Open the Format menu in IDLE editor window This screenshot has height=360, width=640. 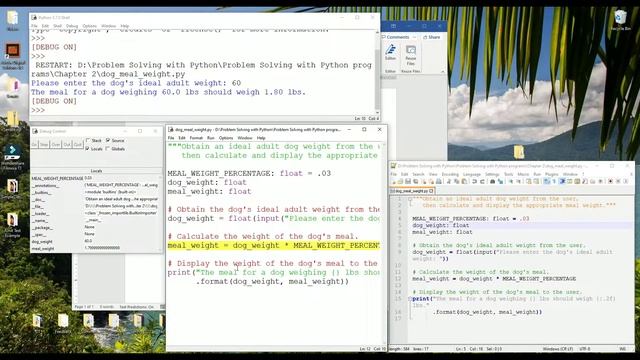196,138
